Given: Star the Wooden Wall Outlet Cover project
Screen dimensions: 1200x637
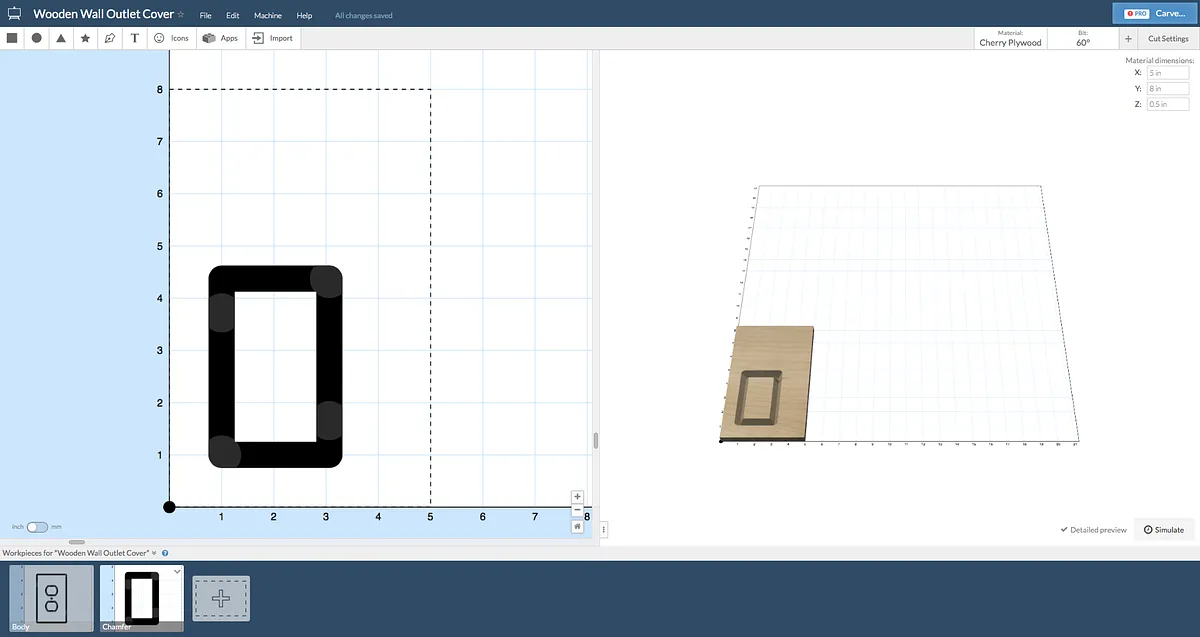Looking at the screenshot, I should click(x=181, y=15).
